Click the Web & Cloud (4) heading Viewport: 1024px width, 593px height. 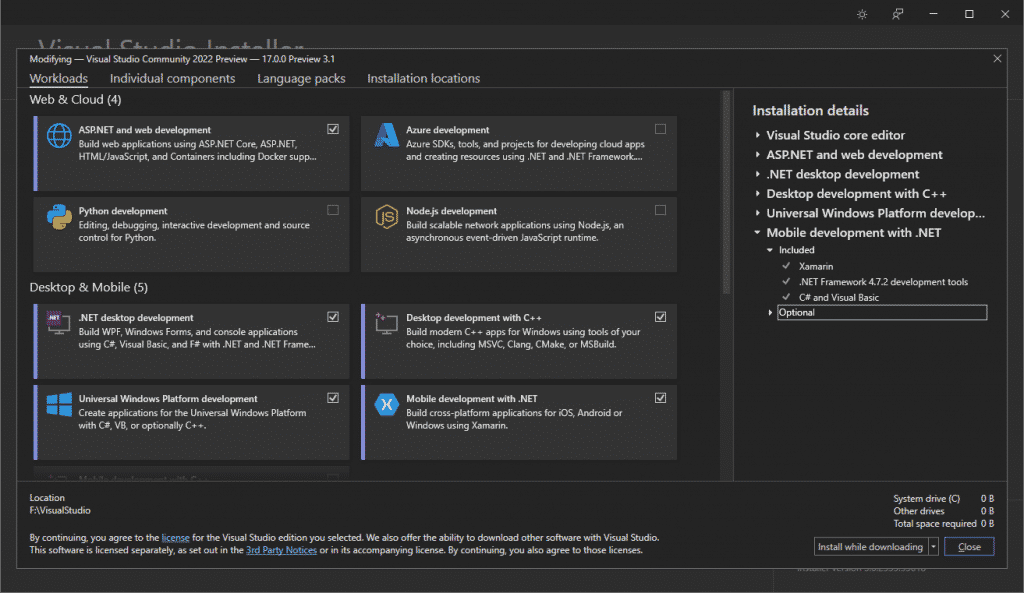pos(75,99)
